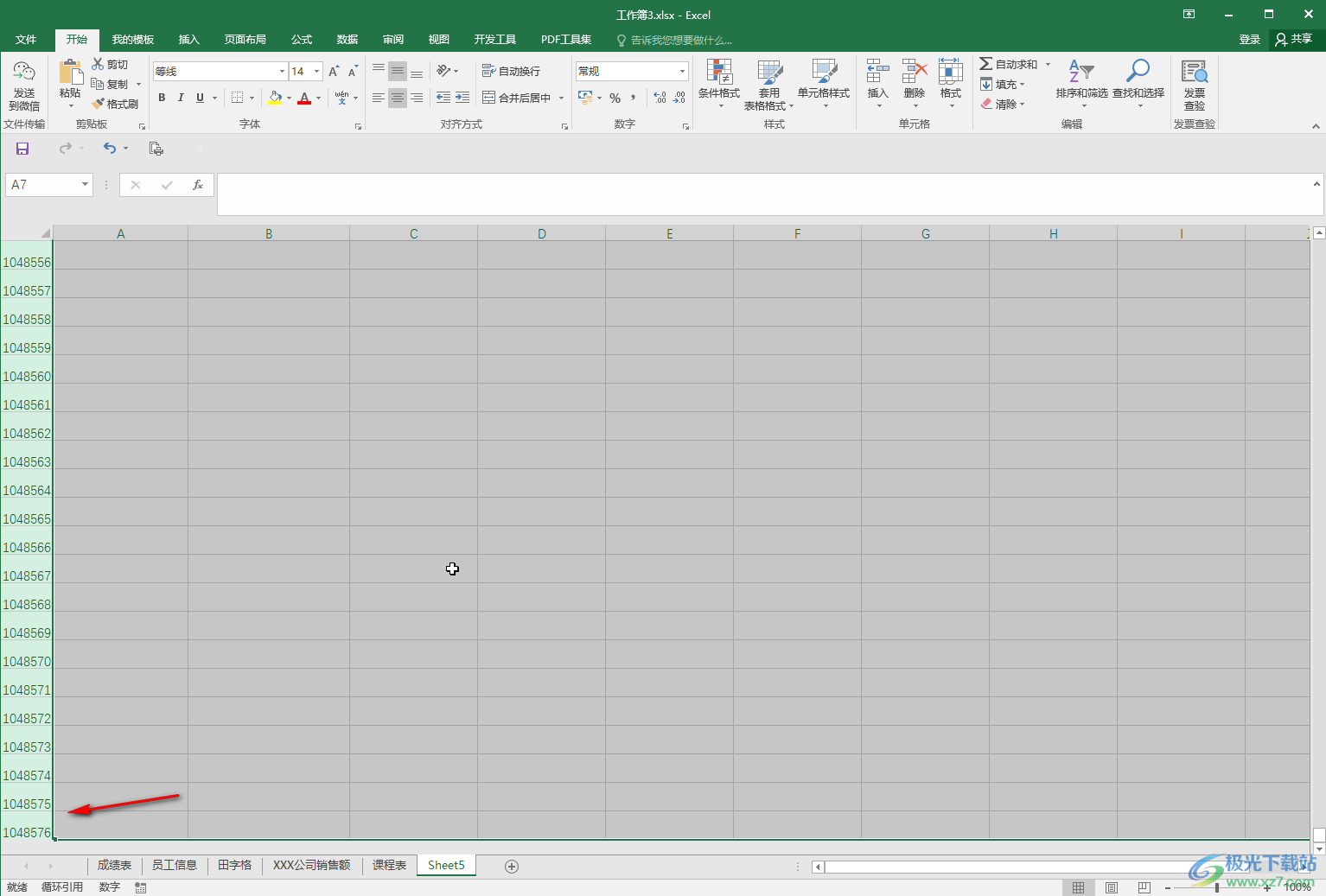Expand the Name Box dropdown

pyautogui.click(x=85, y=185)
